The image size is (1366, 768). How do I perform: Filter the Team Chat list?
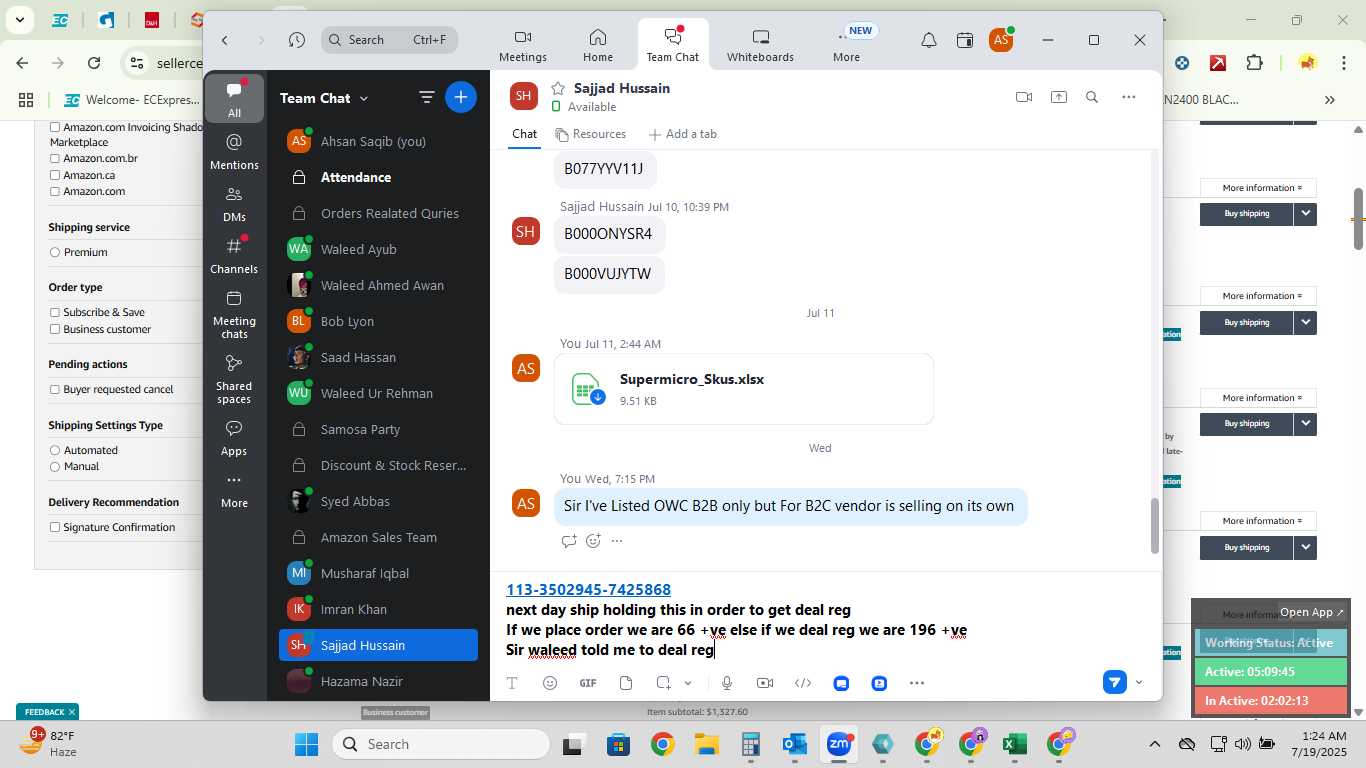[426, 97]
